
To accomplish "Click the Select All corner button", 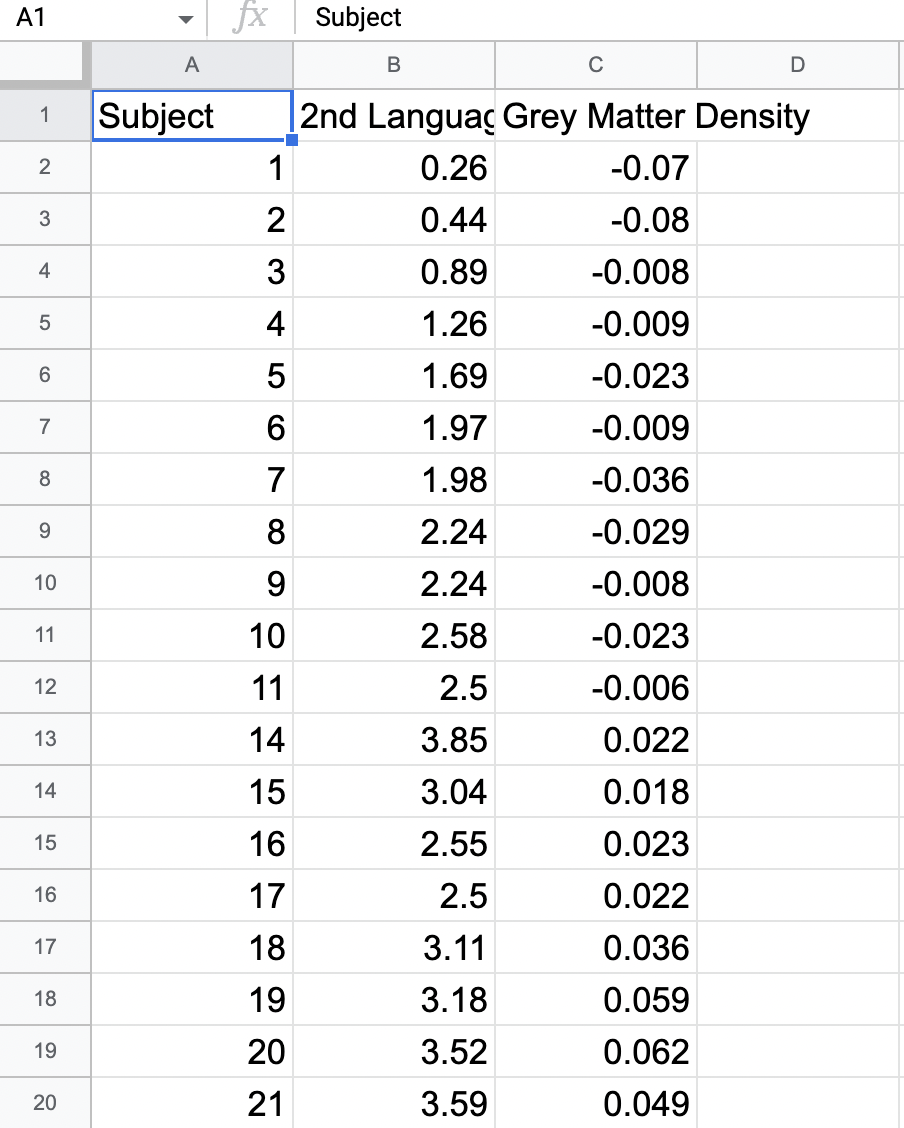I will 45,64.
